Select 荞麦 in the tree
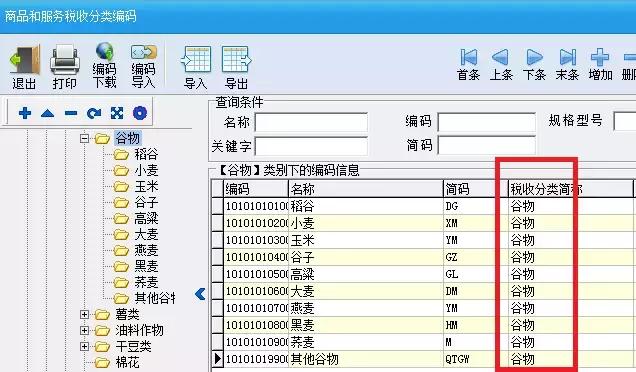Viewport: 636px width, 372px height. click(146, 282)
